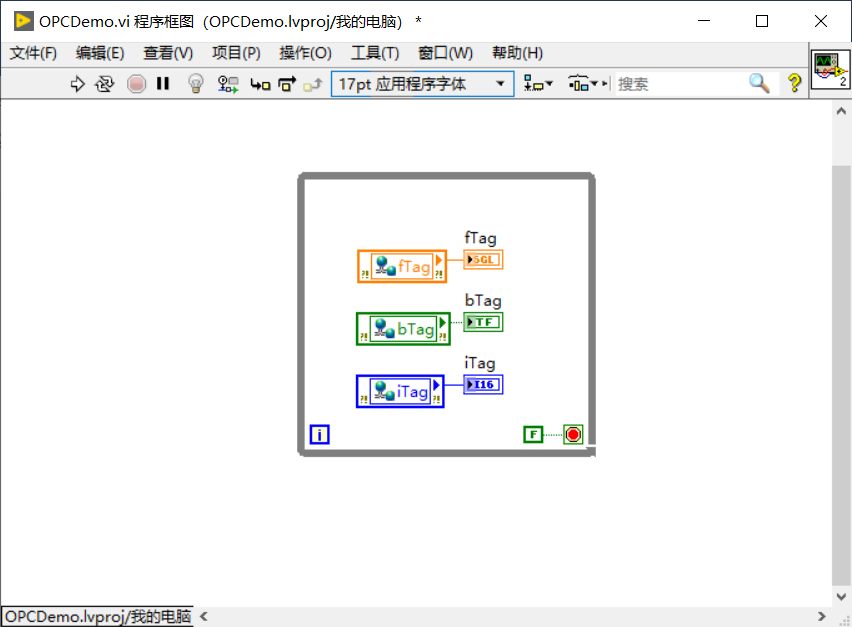Abort execution with the red stop button
The image size is (852, 627).
tap(136, 84)
